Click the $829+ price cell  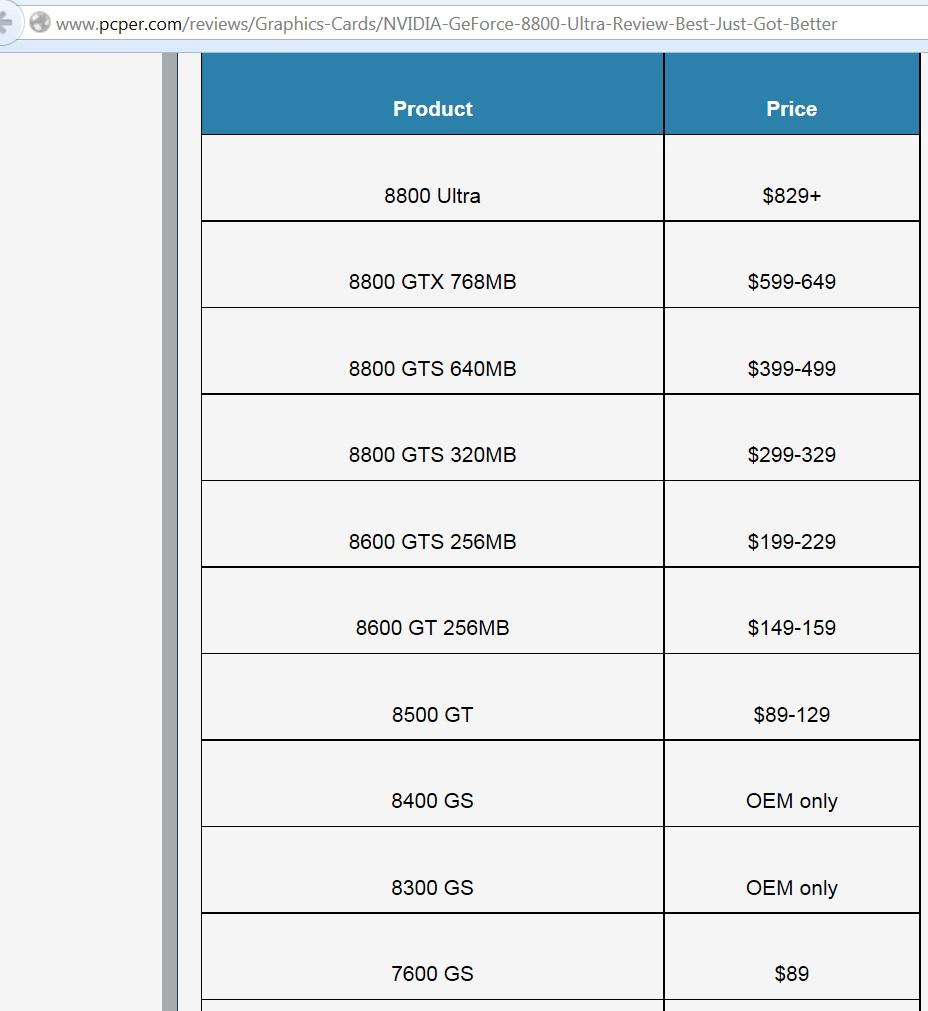click(x=792, y=178)
